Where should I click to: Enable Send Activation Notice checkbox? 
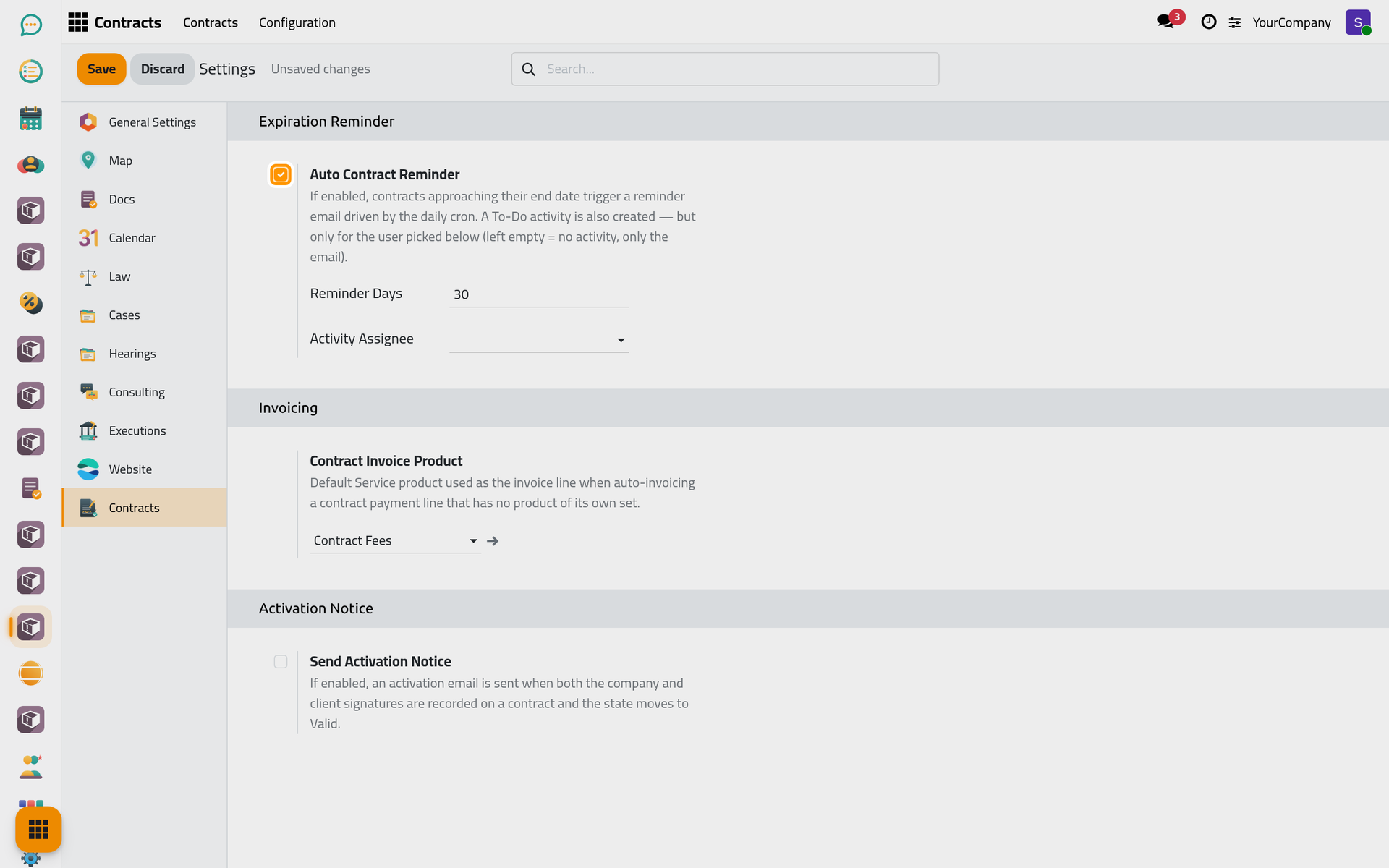pyautogui.click(x=281, y=662)
